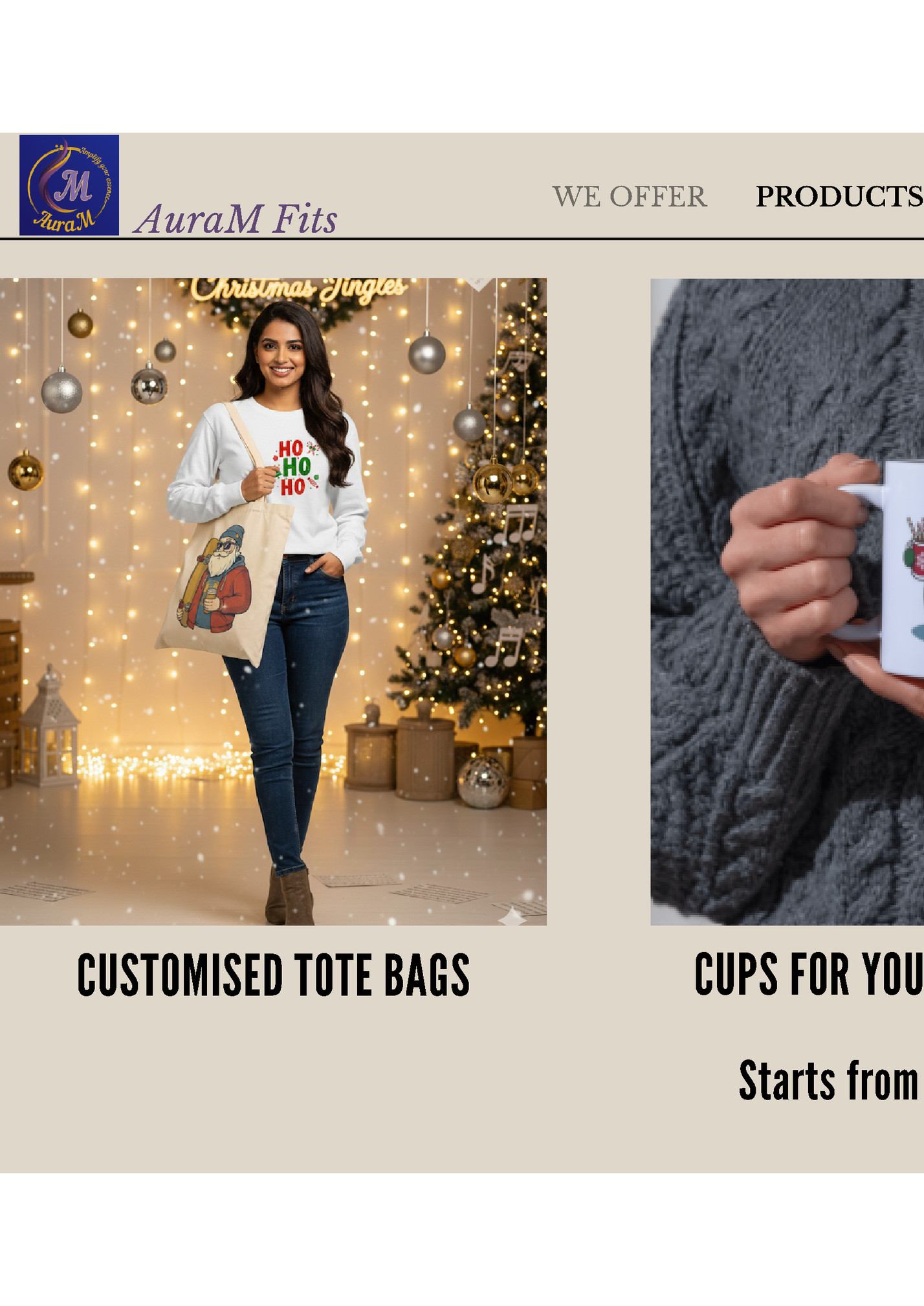Click the CUPS FOR YOU heading
924x1306 pixels.
[x=809, y=974]
